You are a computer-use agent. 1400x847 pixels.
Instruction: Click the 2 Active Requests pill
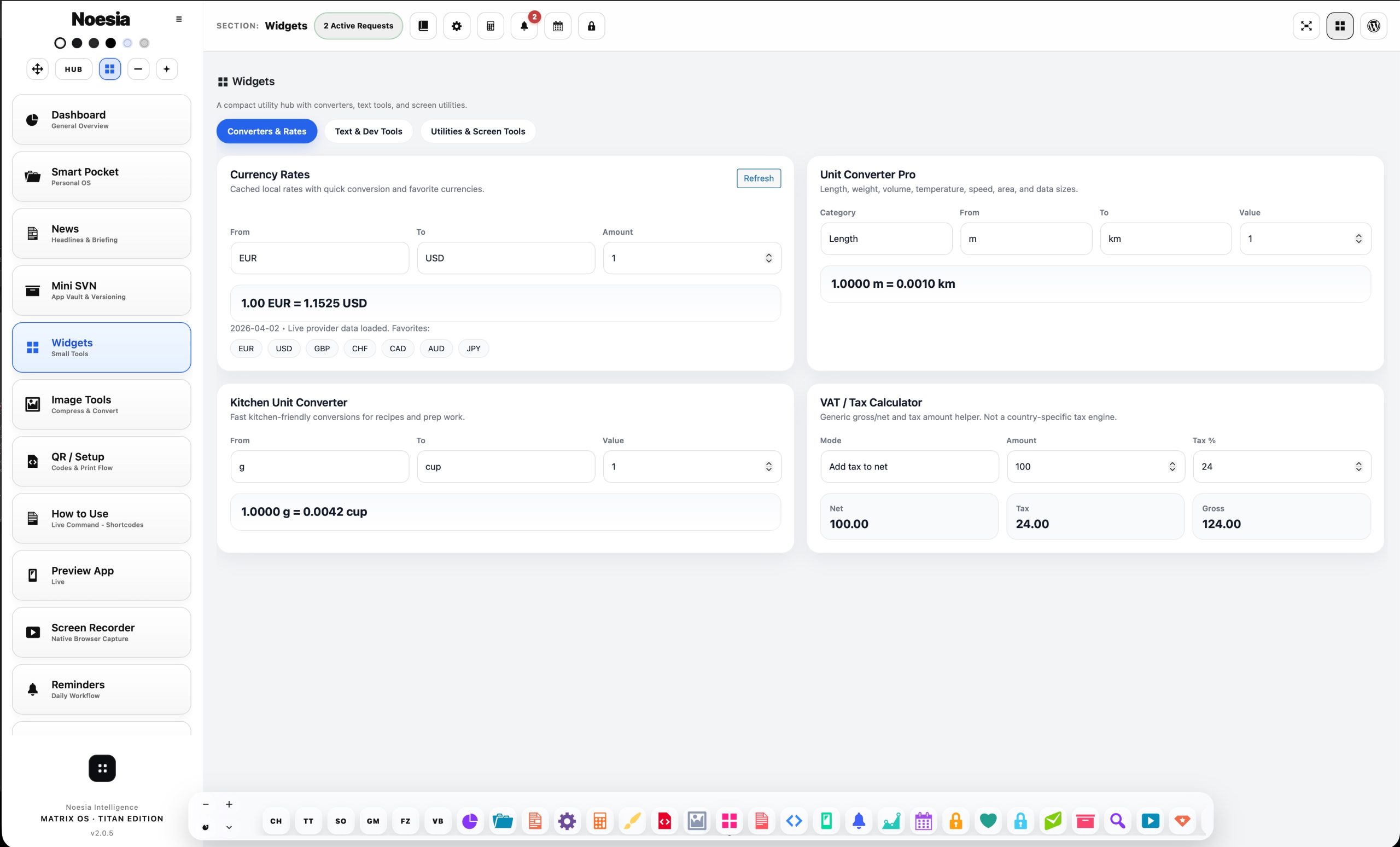[359, 26]
